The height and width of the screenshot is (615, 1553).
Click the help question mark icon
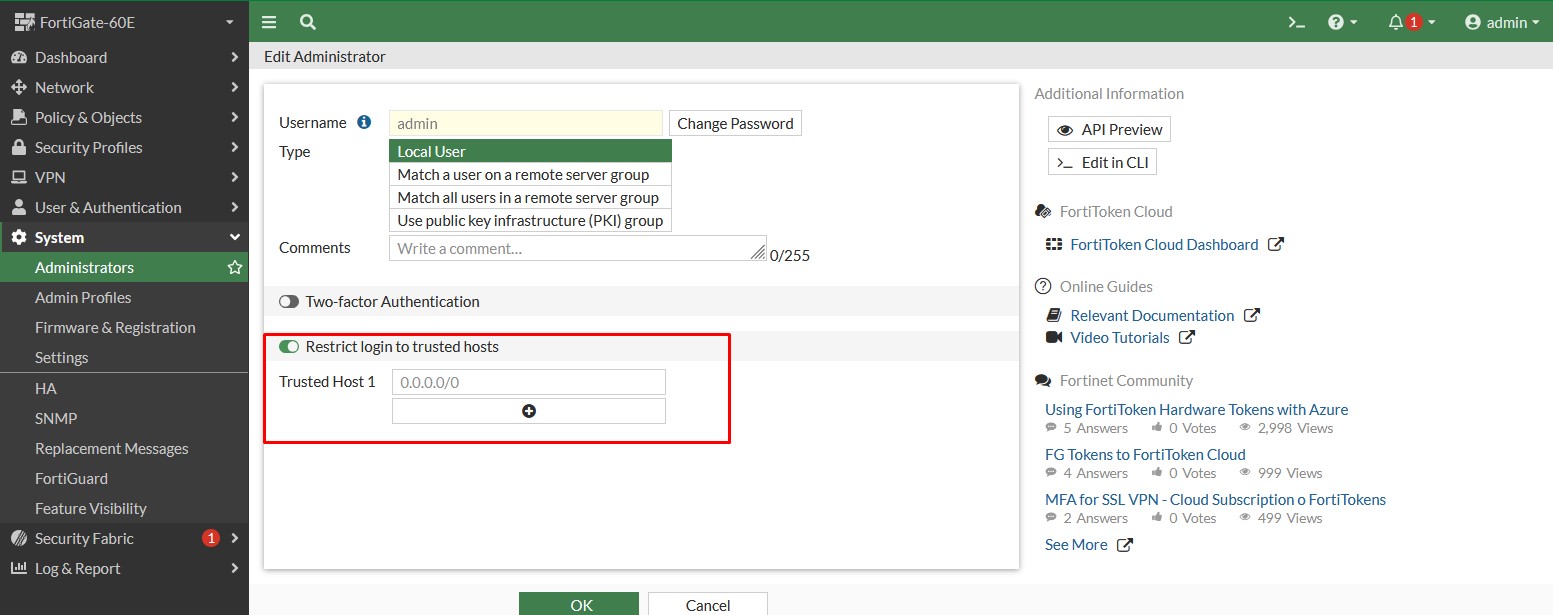click(1336, 22)
